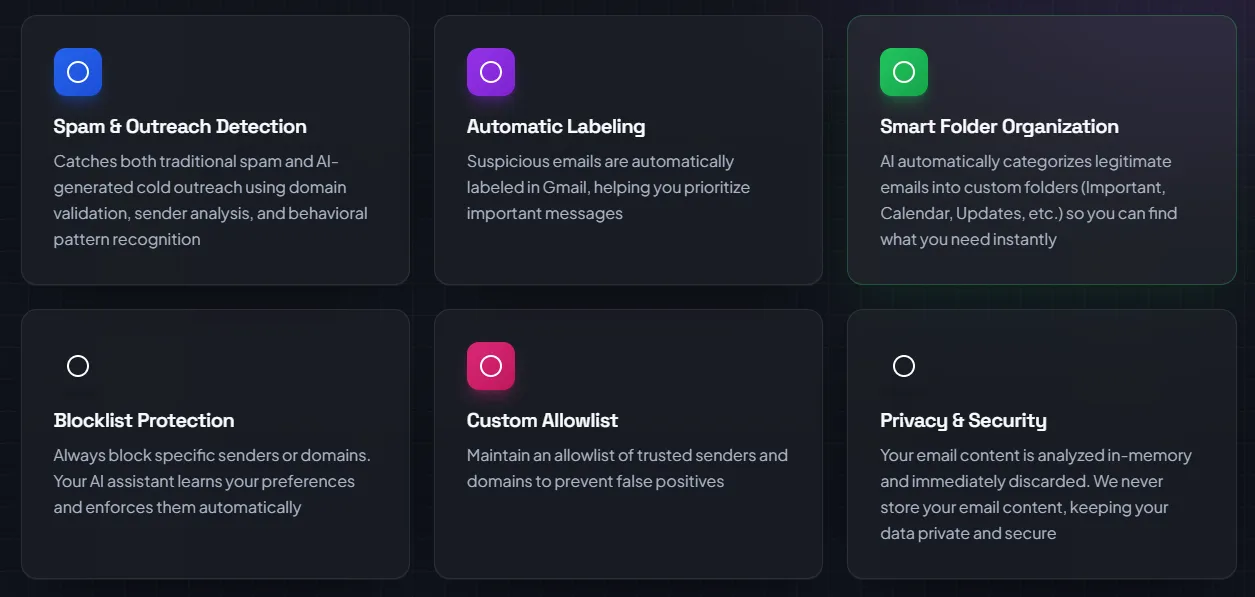Click the green Smart Folder Organization icon
The height and width of the screenshot is (597, 1255).
tap(904, 72)
